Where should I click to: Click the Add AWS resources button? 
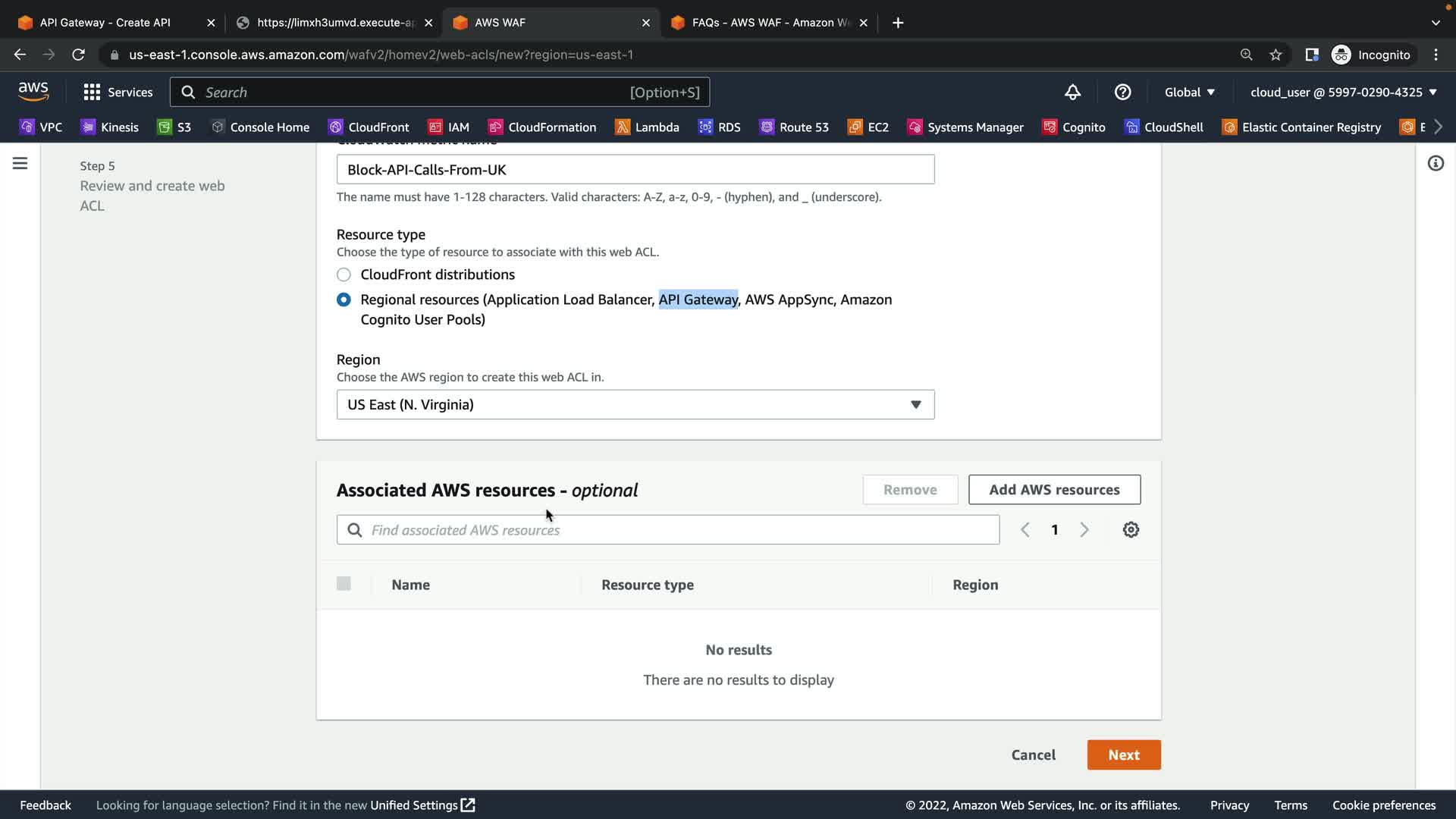(1053, 490)
